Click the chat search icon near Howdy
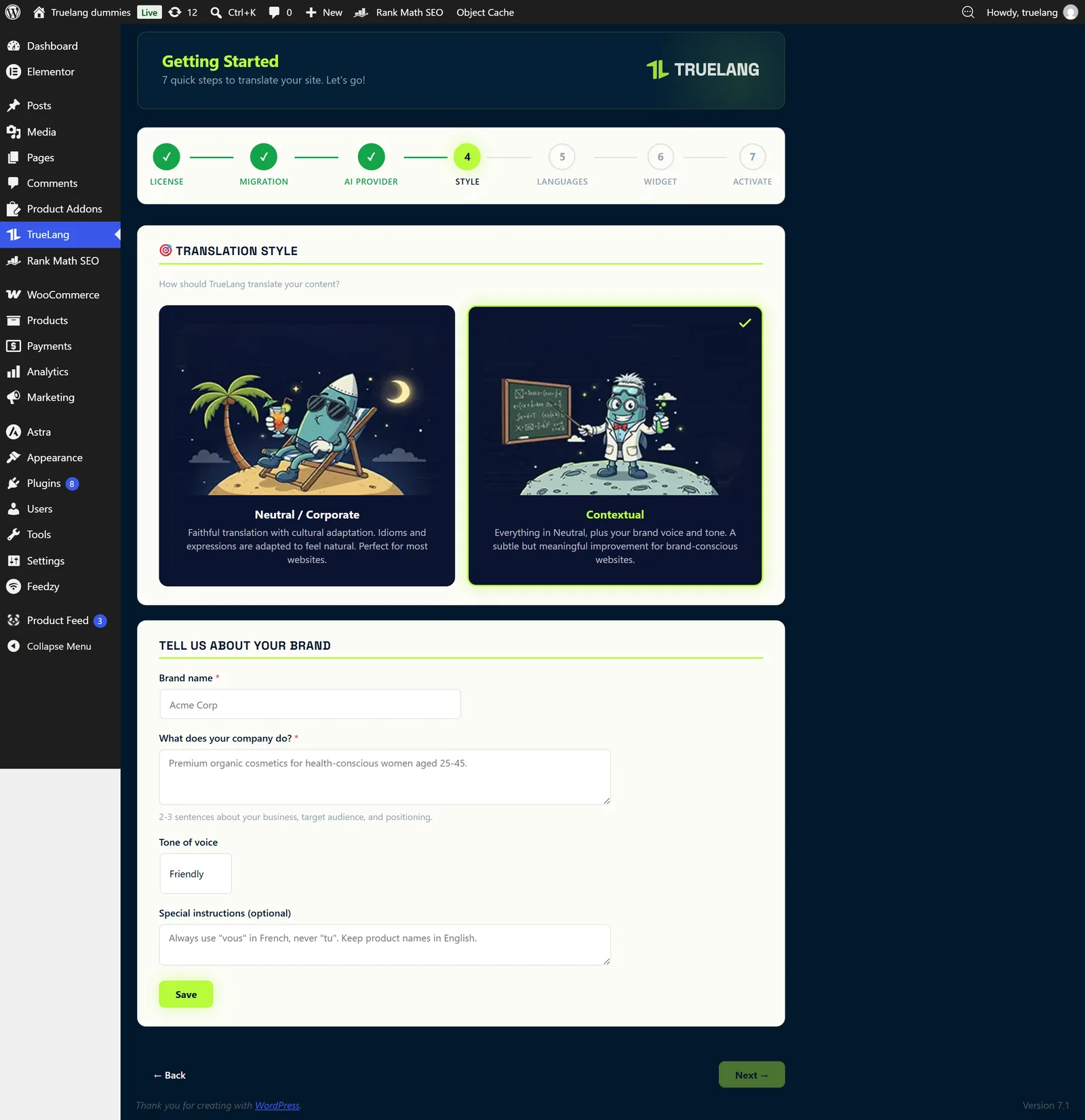Viewport: 1085px width, 1120px height. tap(968, 12)
